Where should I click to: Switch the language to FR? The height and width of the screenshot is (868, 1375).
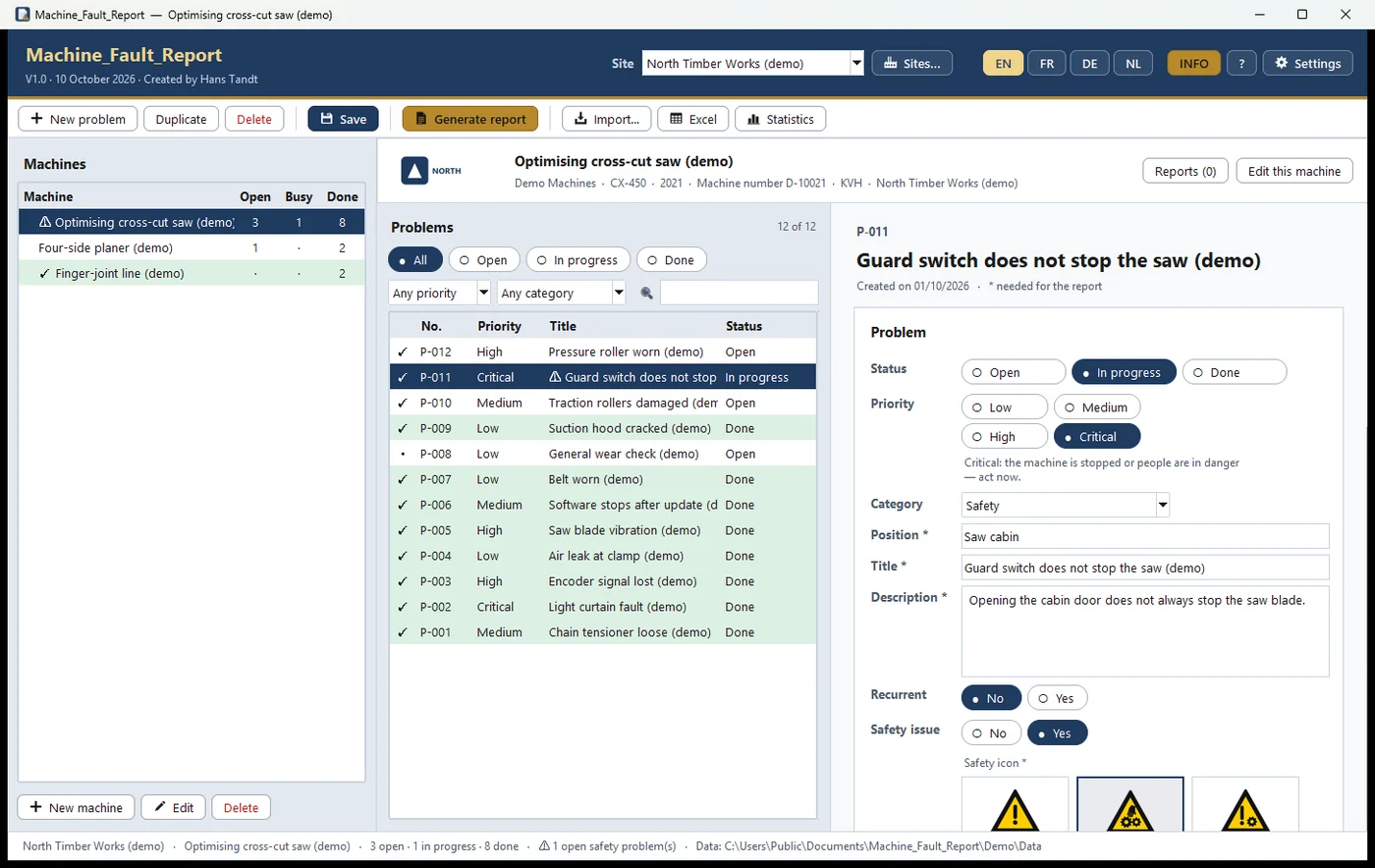[1047, 63]
